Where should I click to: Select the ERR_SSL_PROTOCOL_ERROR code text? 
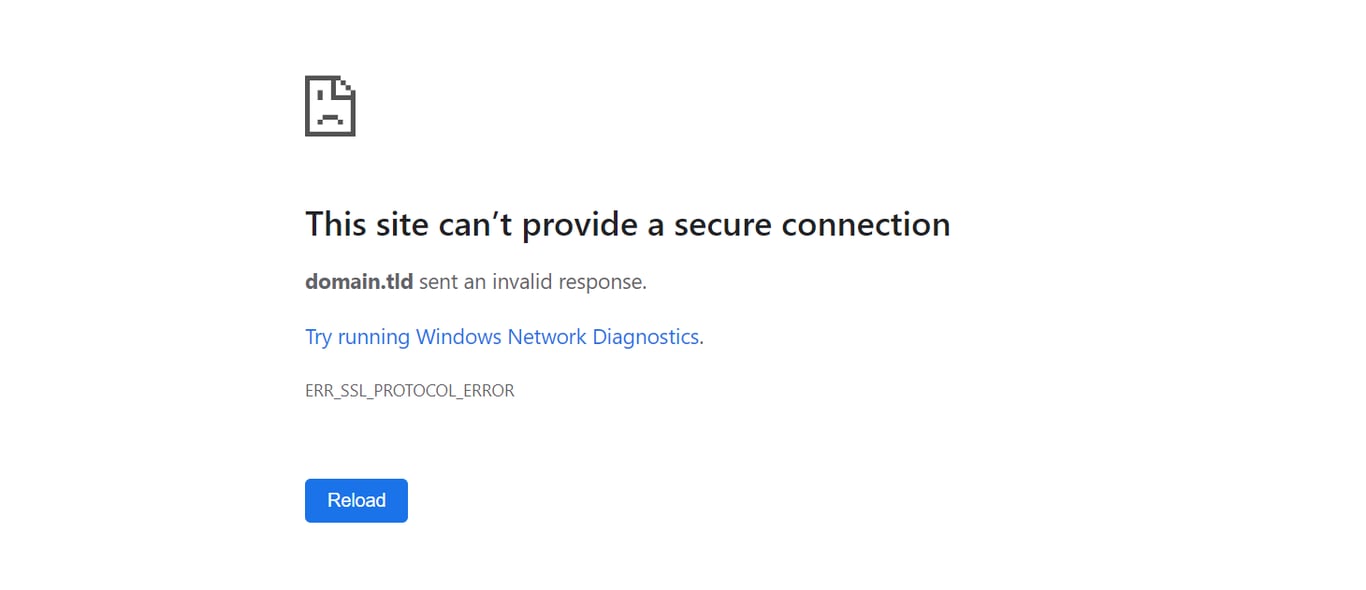pos(410,390)
